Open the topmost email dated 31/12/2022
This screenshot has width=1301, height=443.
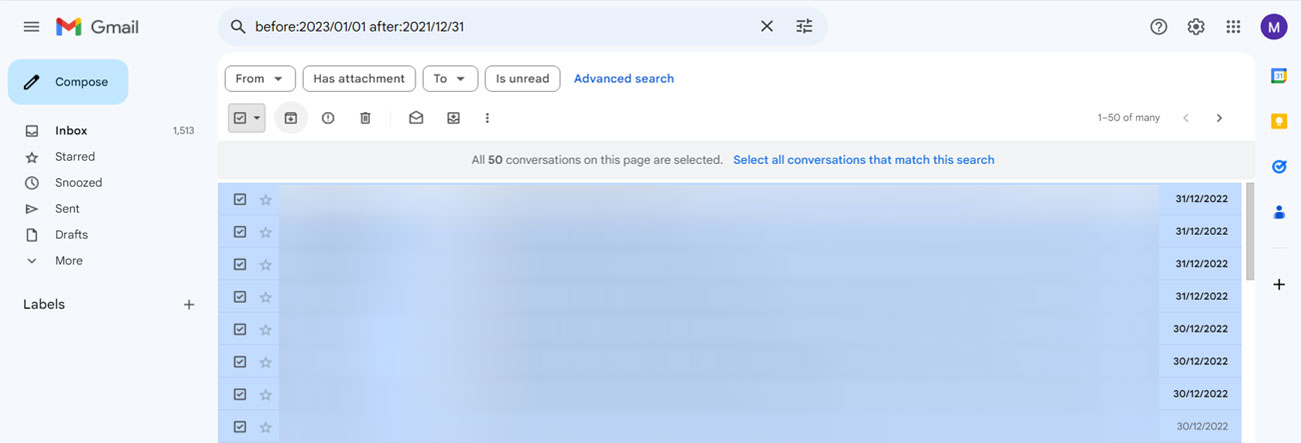click(x=729, y=199)
